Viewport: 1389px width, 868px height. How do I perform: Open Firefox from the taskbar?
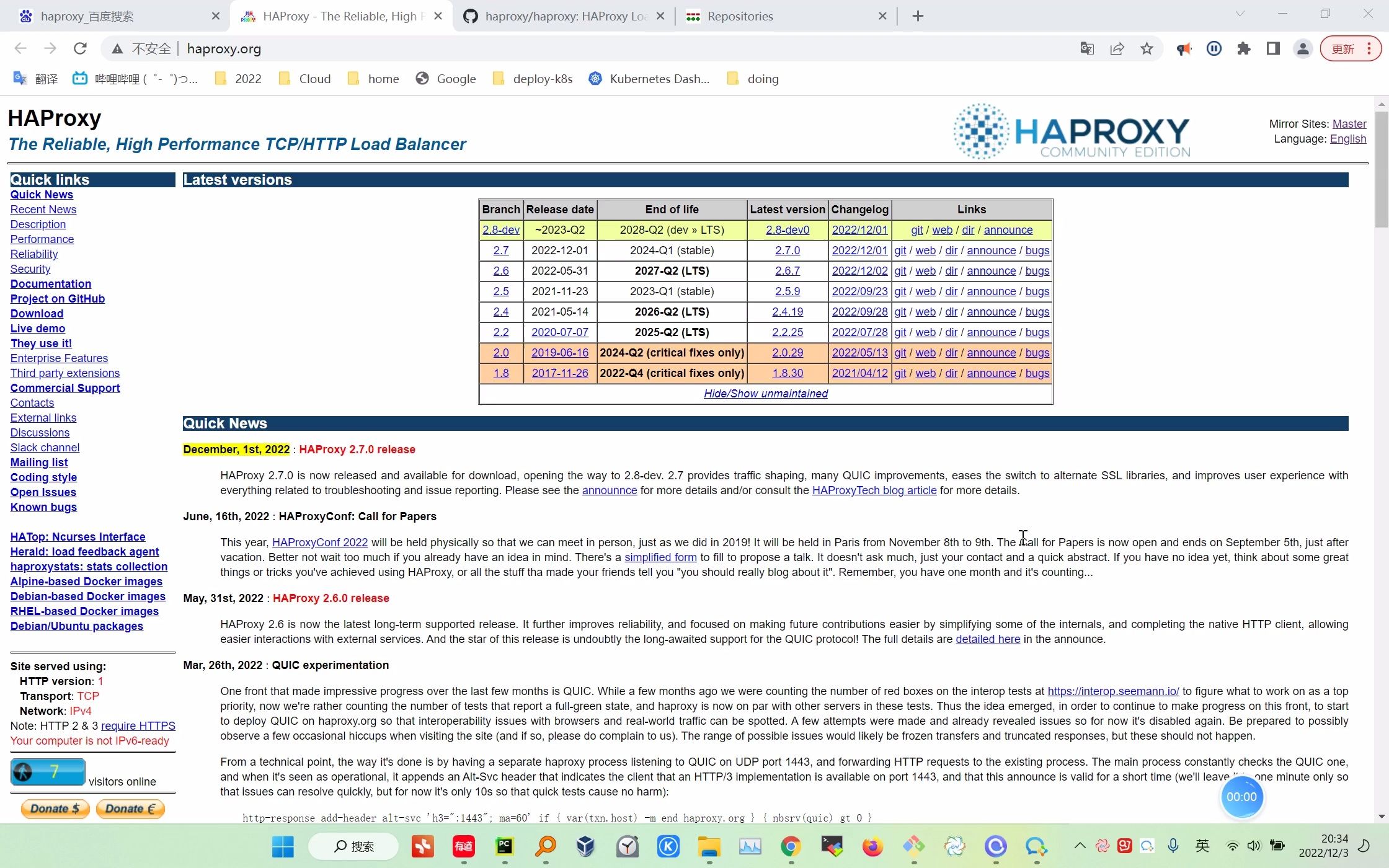coord(872,846)
